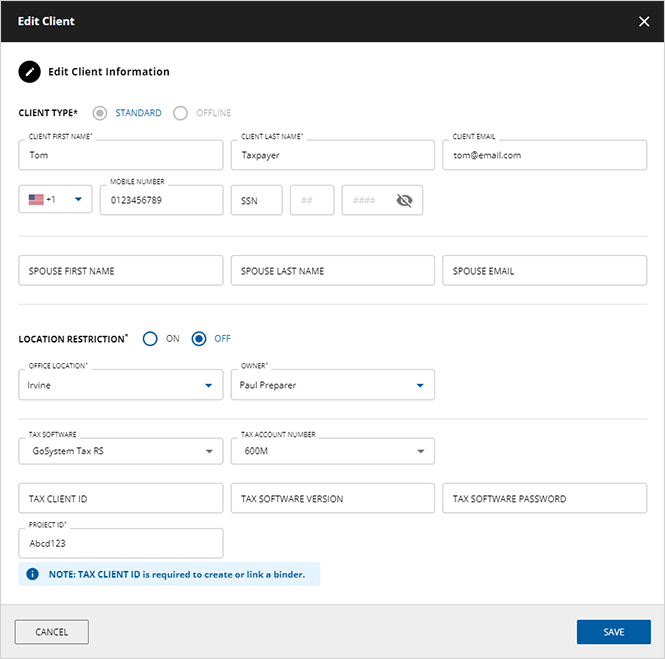The width and height of the screenshot is (665, 659).
Task: Click the info icon in note
Action: (x=33, y=574)
